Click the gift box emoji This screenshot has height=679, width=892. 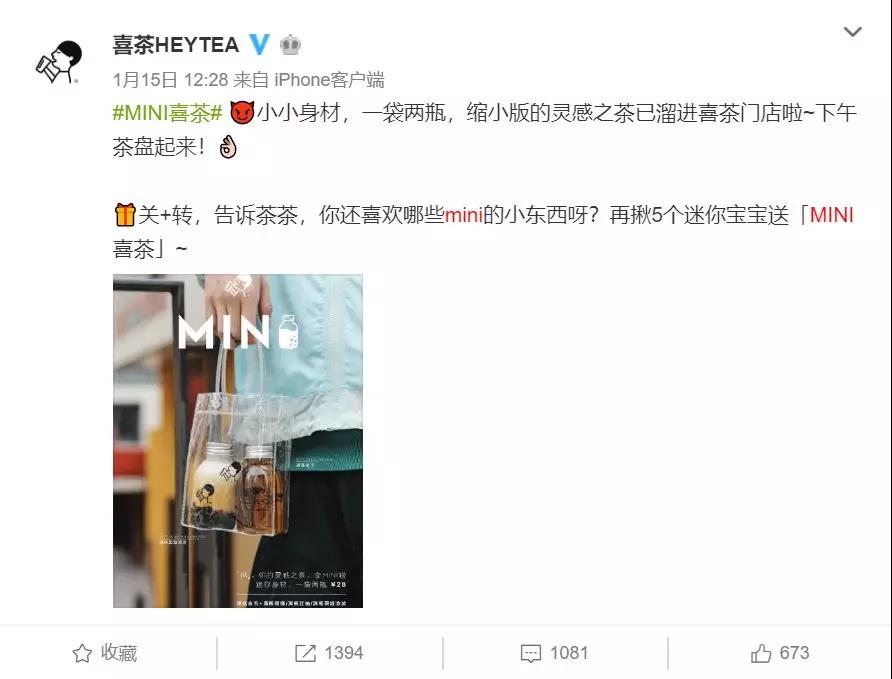pos(125,215)
